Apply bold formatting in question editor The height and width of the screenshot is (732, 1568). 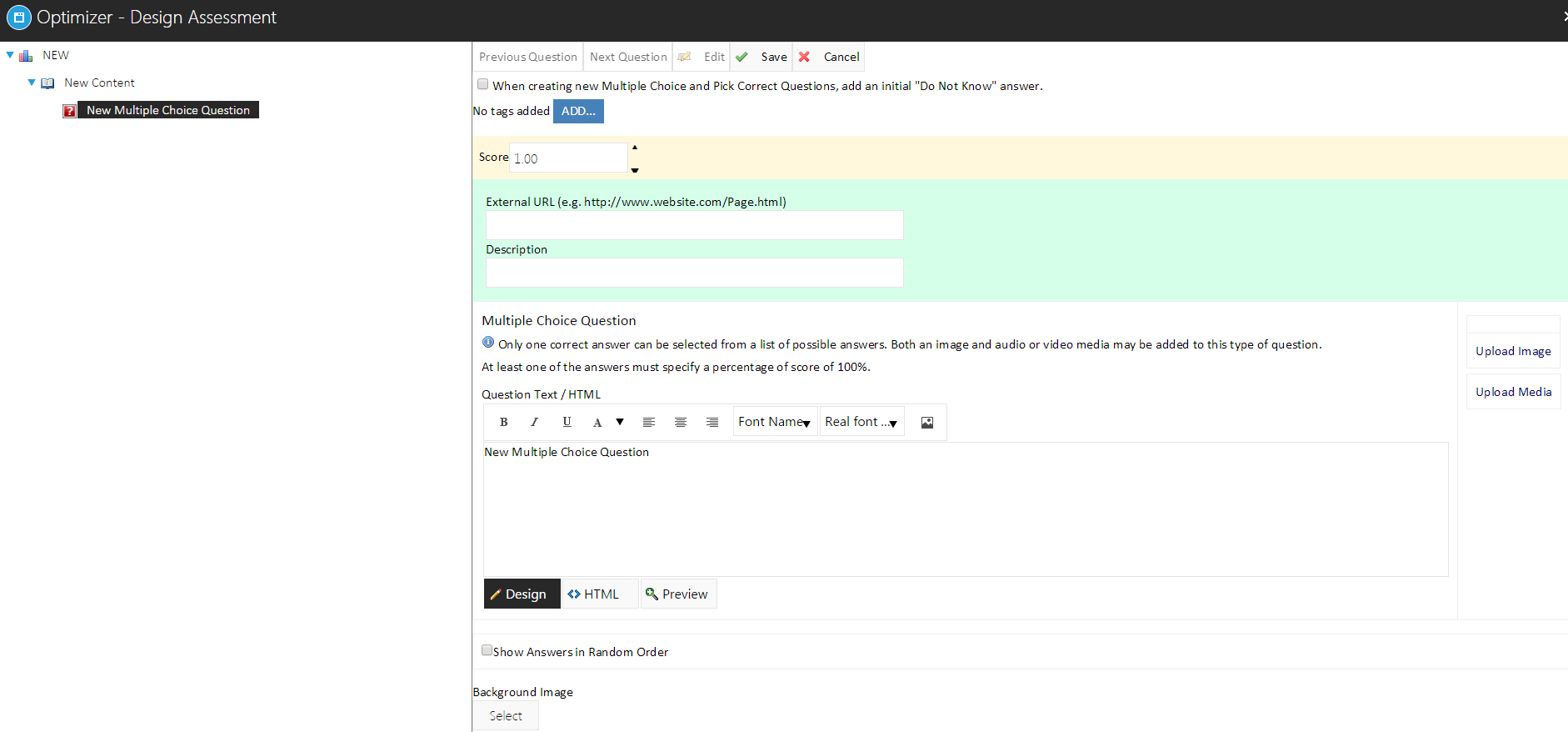pos(503,422)
